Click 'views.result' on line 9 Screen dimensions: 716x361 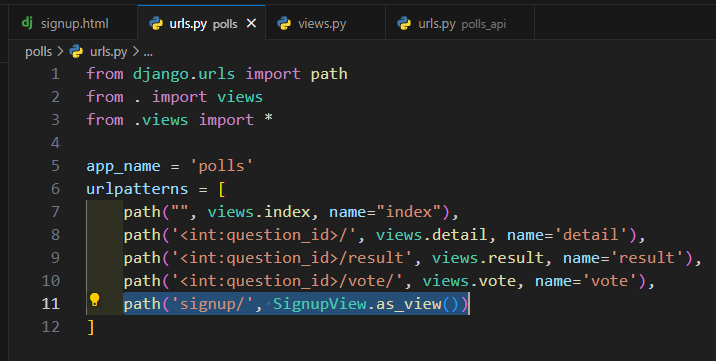(x=488, y=258)
